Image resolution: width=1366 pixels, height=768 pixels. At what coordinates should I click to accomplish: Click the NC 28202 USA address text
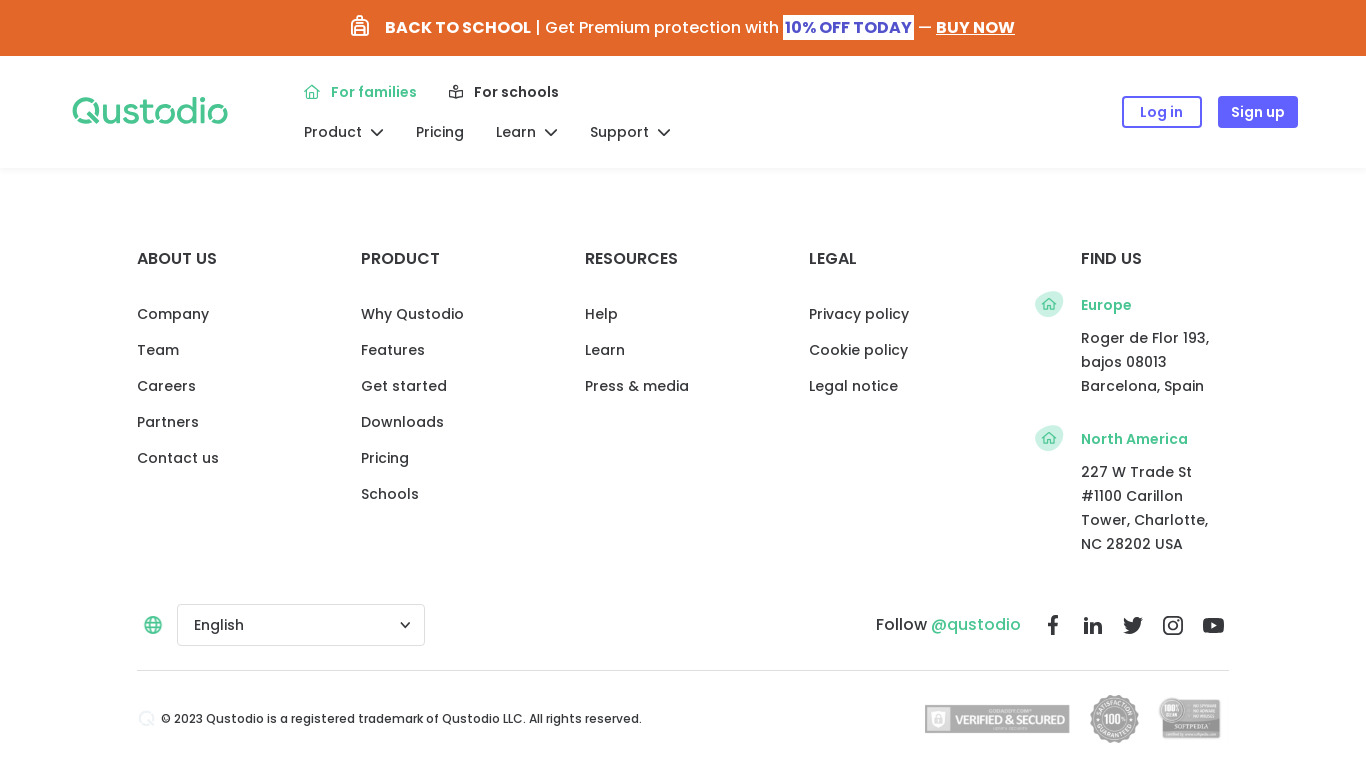coord(1132,544)
